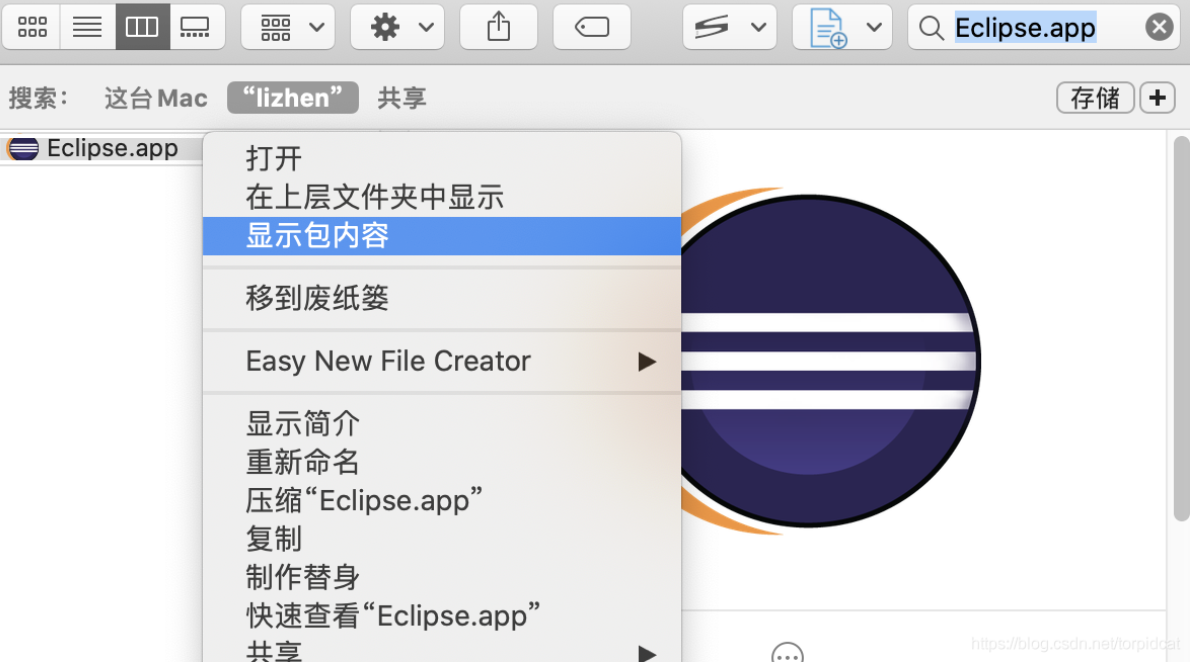Screen dimensions: 1200x662
Task: Click the magnifier search icon
Action: pos(931,27)
